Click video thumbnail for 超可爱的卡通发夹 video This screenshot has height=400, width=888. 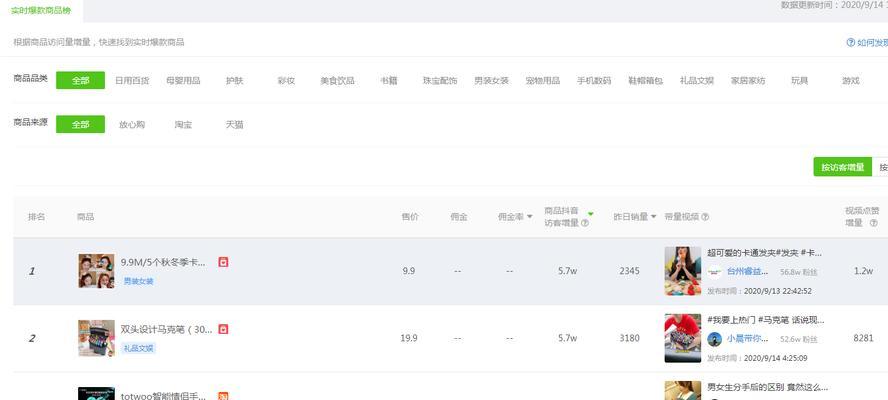tap(682, 271)
